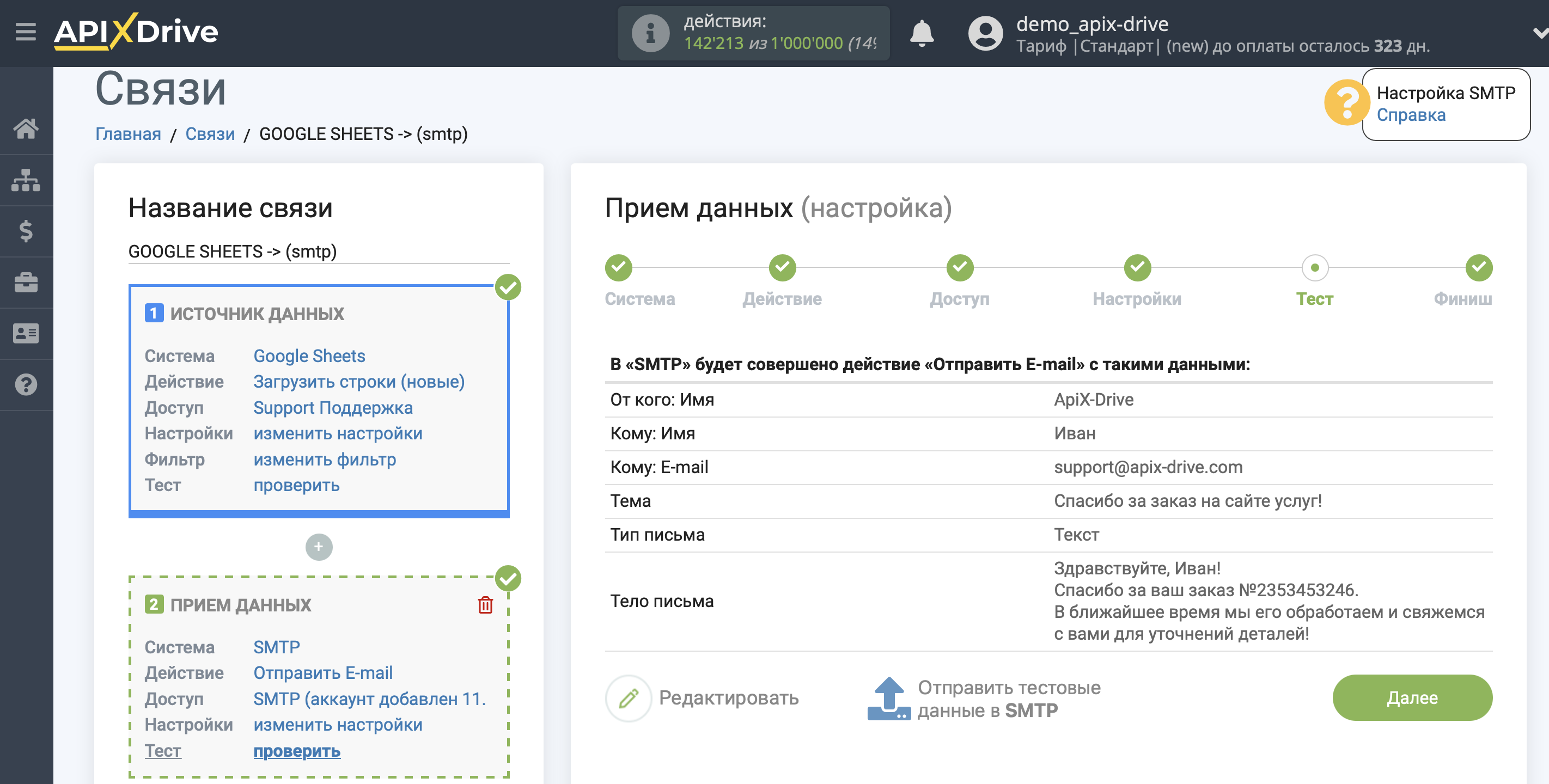The image size is (1549, 784).
Task: Delete the data receiver with trash icon
Action: click(485, 605)
